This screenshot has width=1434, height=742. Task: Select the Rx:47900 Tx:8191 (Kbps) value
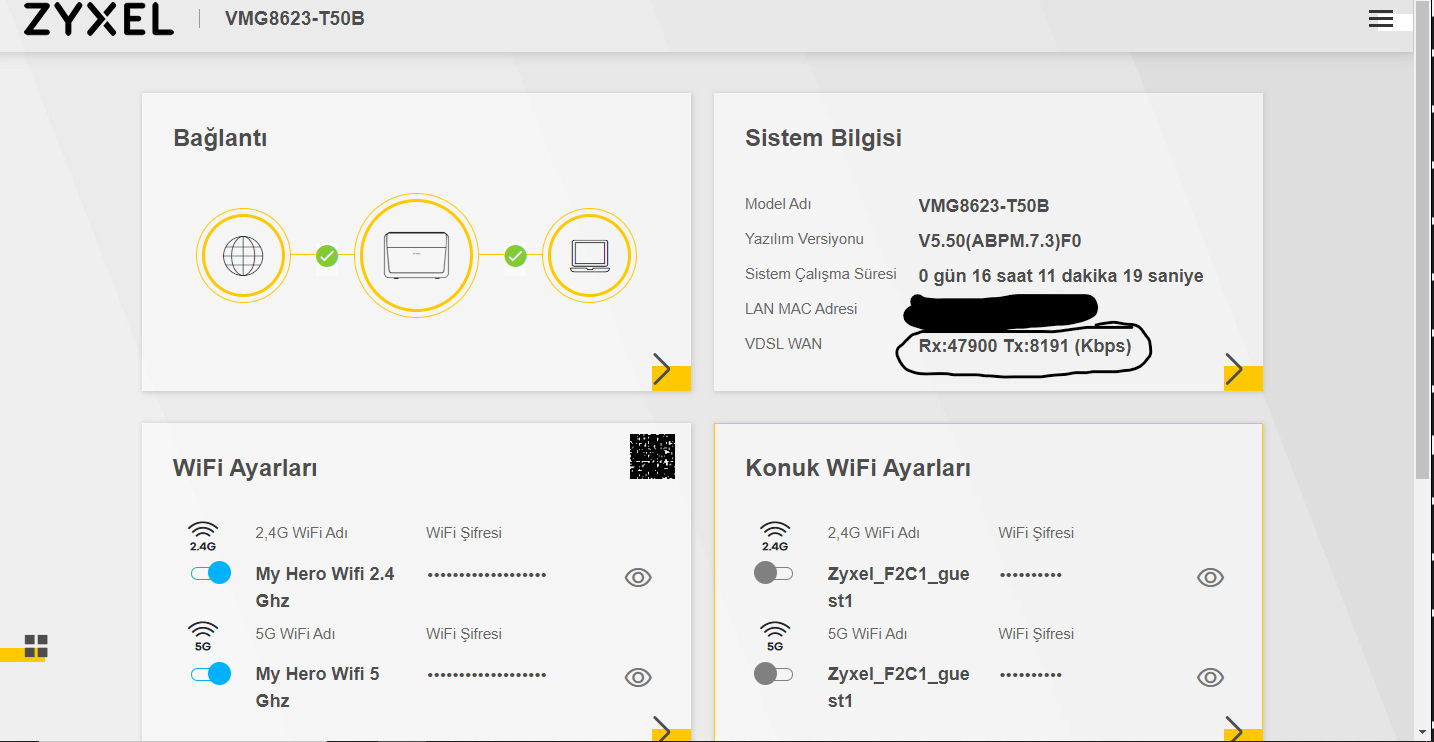[x=1025, y=347]
